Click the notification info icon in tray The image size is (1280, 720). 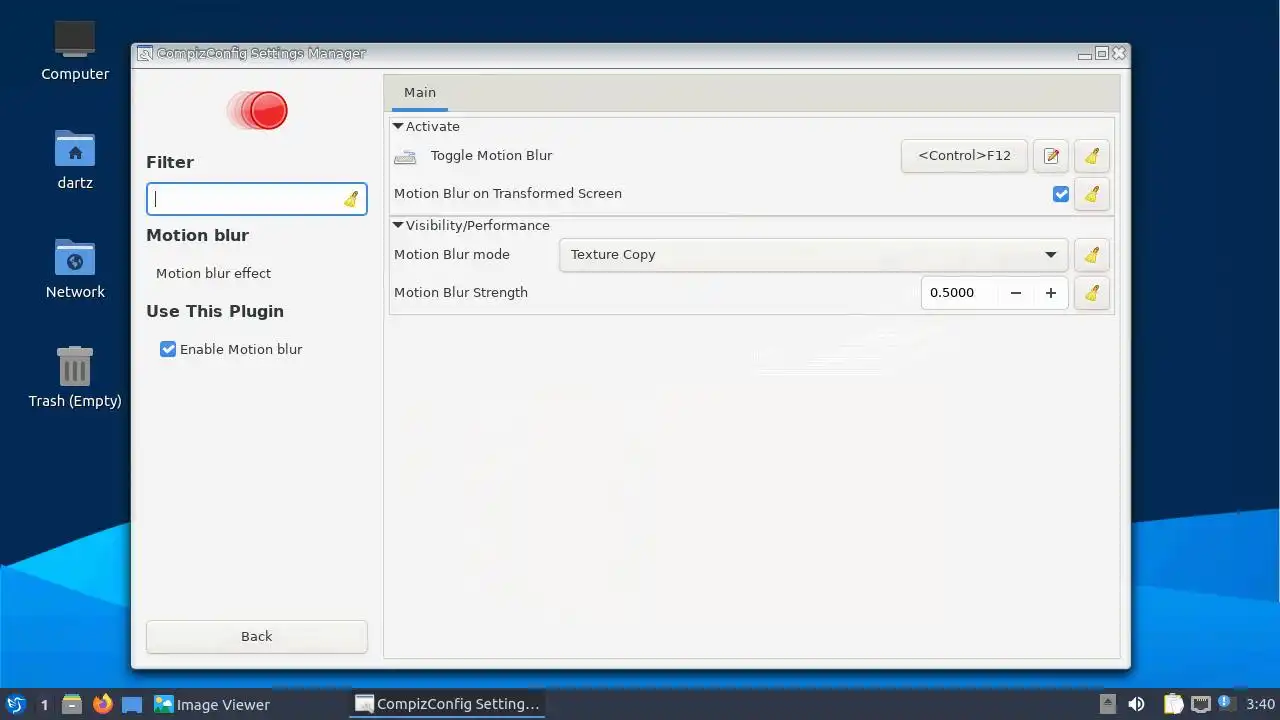1224,703
